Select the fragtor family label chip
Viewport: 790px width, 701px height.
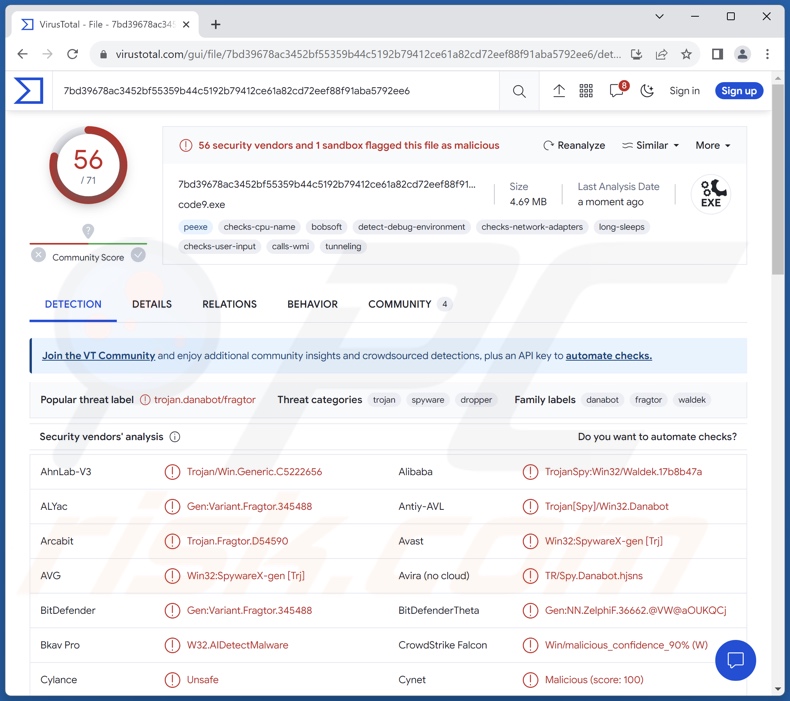[648, 400]
